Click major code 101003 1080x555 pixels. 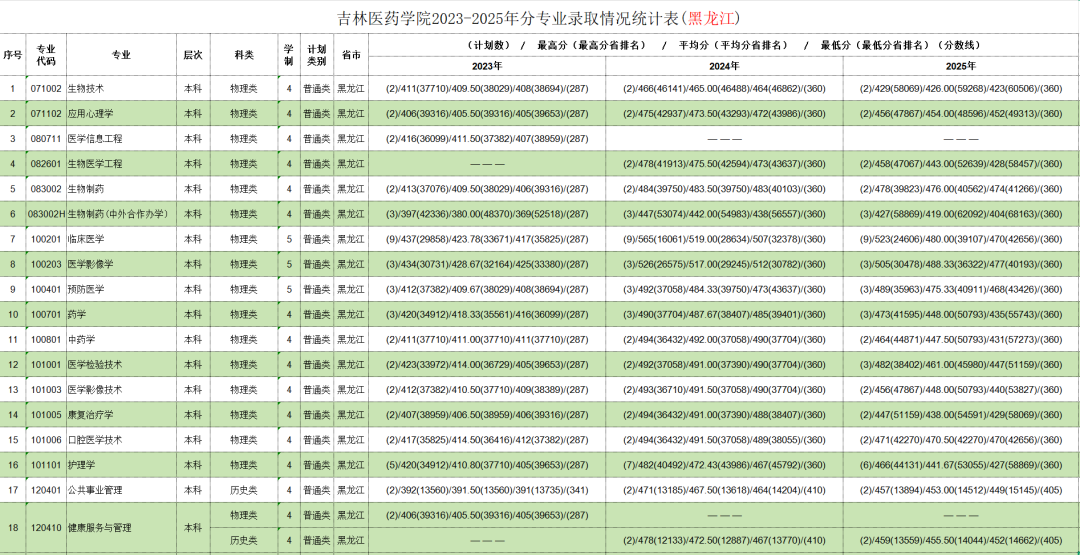(x=46, y=390)
